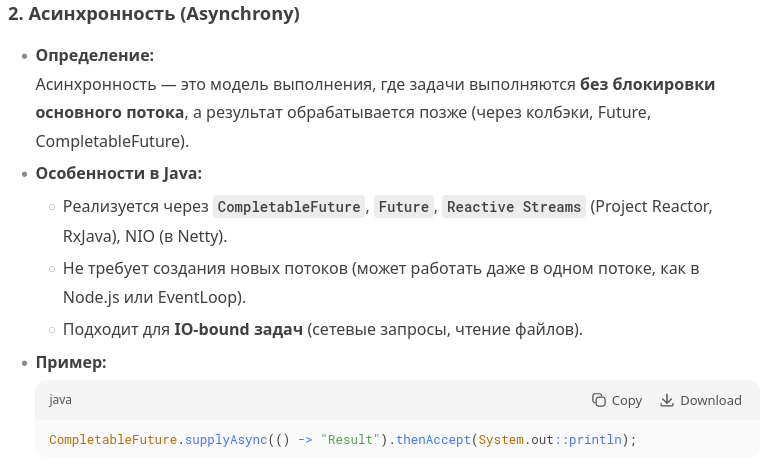The height and width of the screenshot is (471, 769).
Task: Click 'thenAccept' in the code line
Action: (x=433, y=440)
